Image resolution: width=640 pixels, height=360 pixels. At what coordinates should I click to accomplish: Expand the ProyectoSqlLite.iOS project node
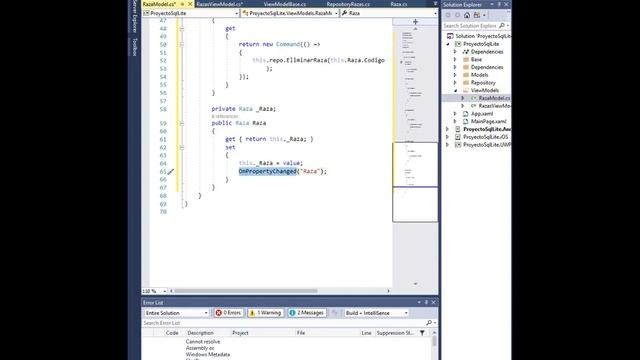[x=448, y=137]
